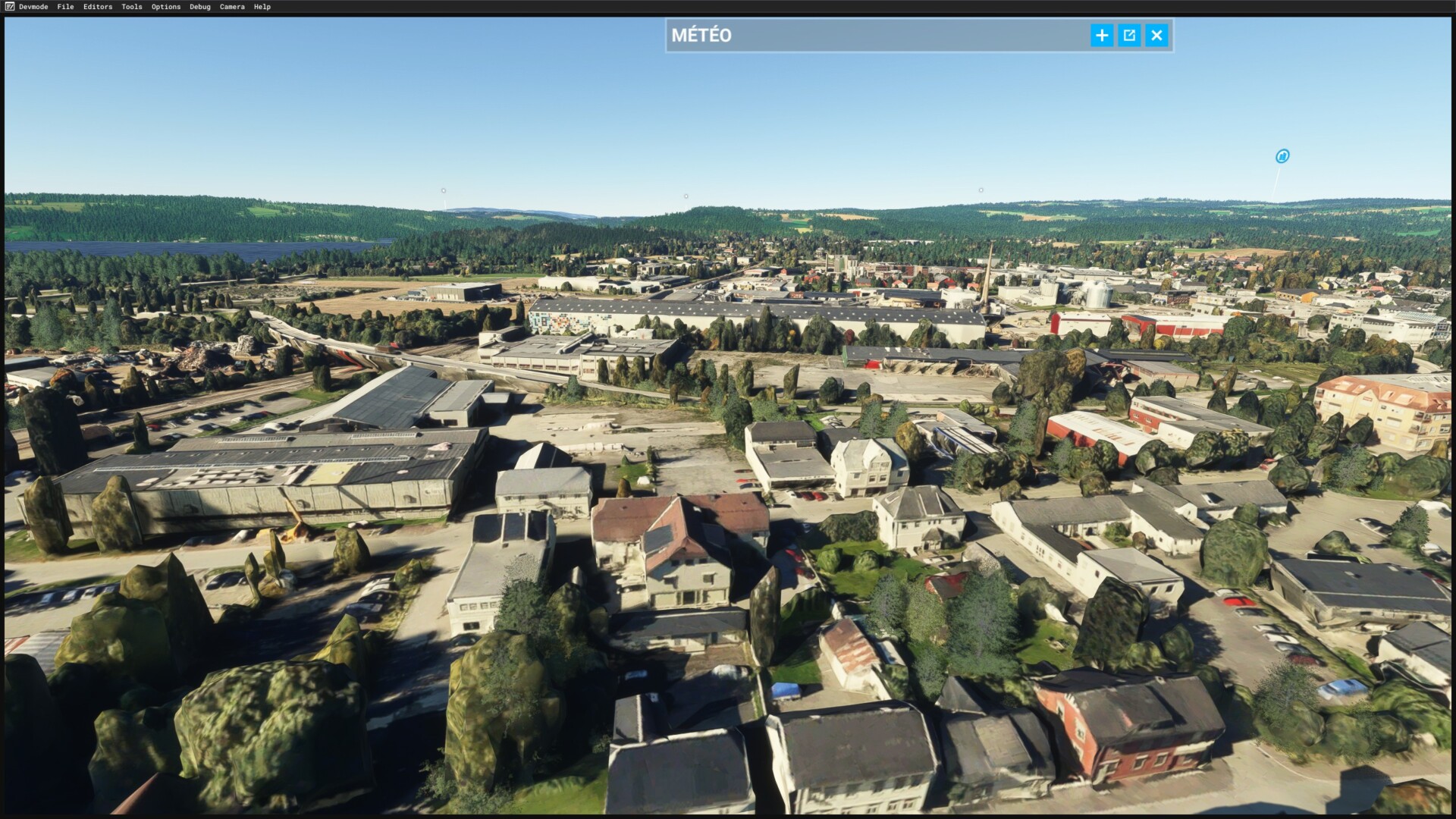Click the Devmode logo icon
Screen dimensions: 1456x819
coord(9,6)
